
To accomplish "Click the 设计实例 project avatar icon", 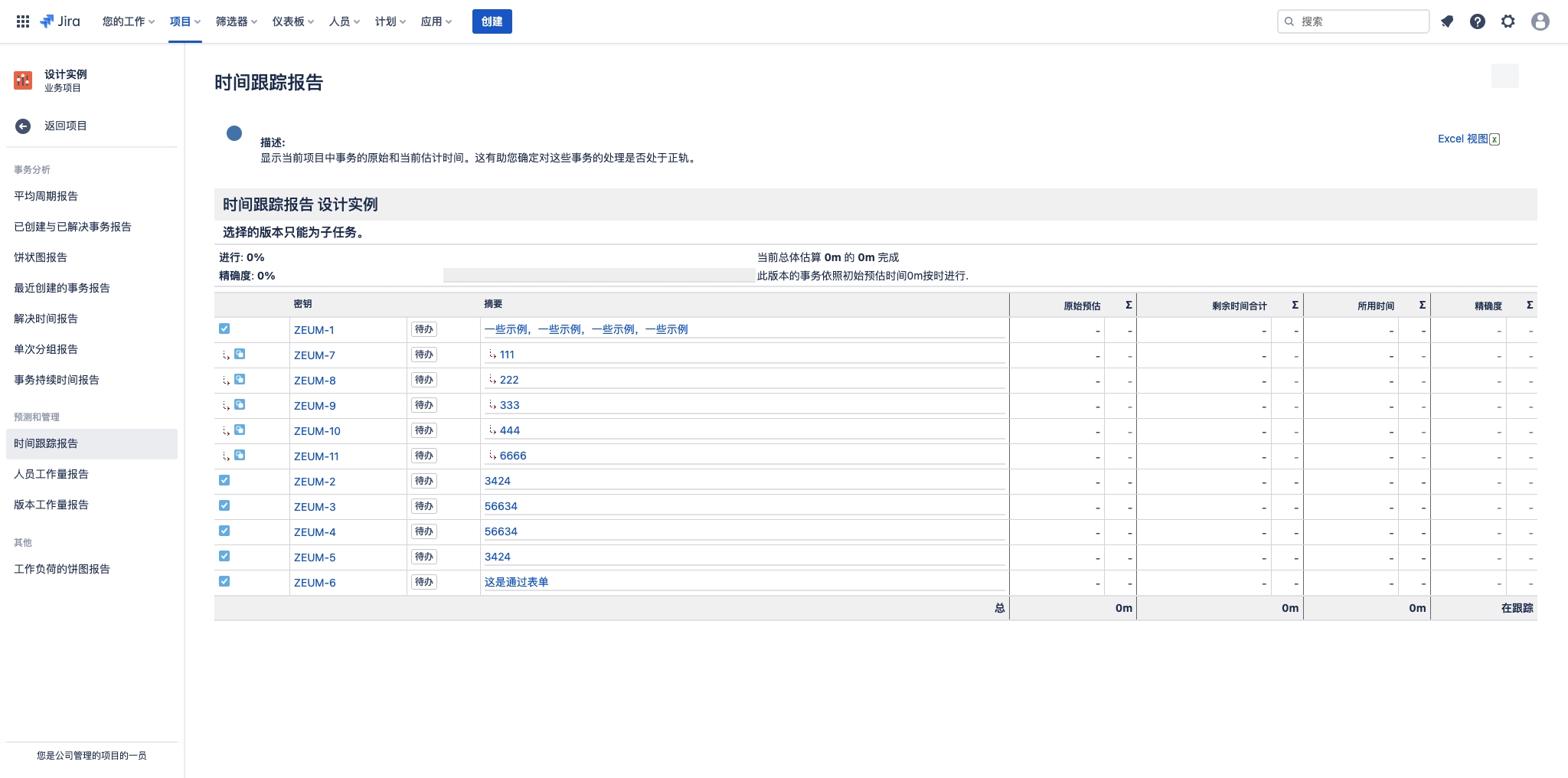I will 23,80.
